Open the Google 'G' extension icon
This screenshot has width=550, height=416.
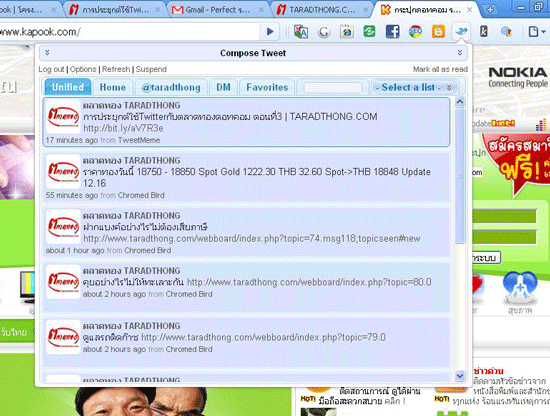pos(324,32)
